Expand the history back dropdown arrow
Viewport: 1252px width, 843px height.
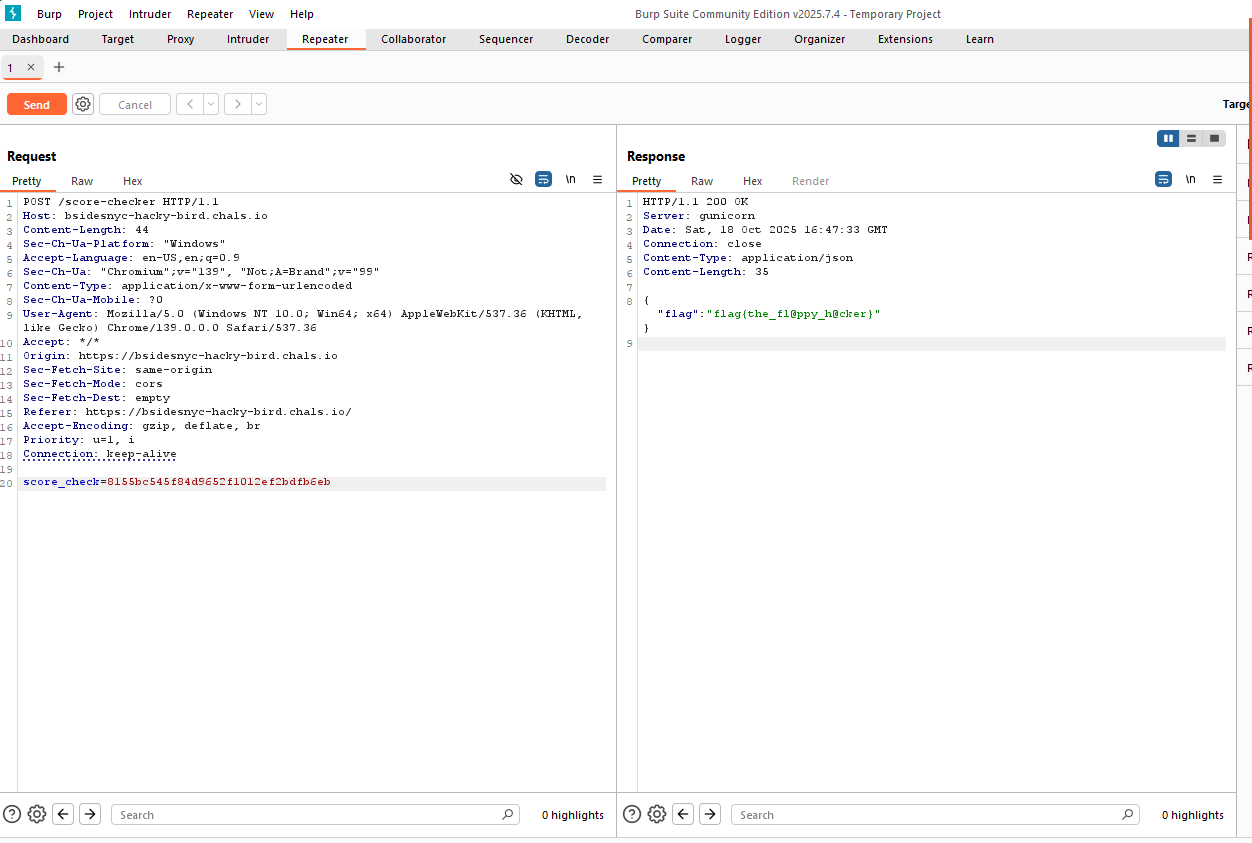click(211, 104)
